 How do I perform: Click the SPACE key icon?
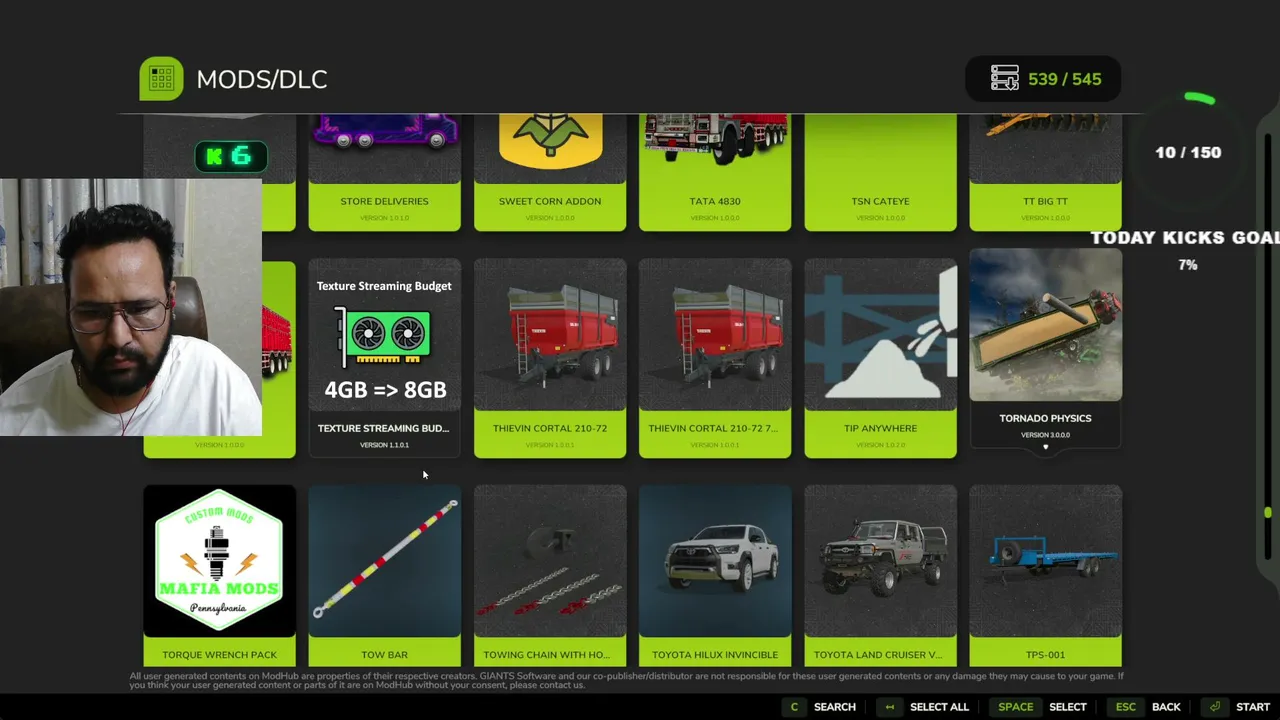[x=1015, y=707]
